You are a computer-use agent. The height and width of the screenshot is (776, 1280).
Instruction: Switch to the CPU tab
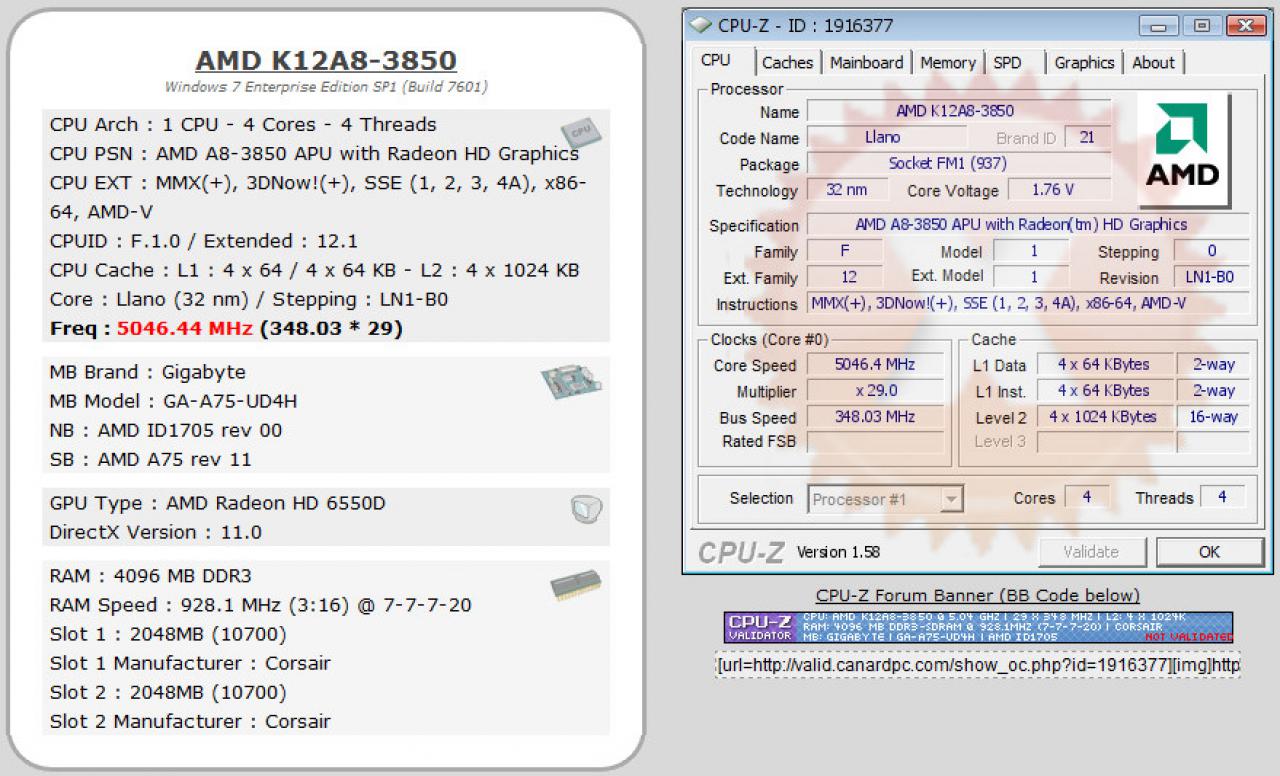(716, 60)
